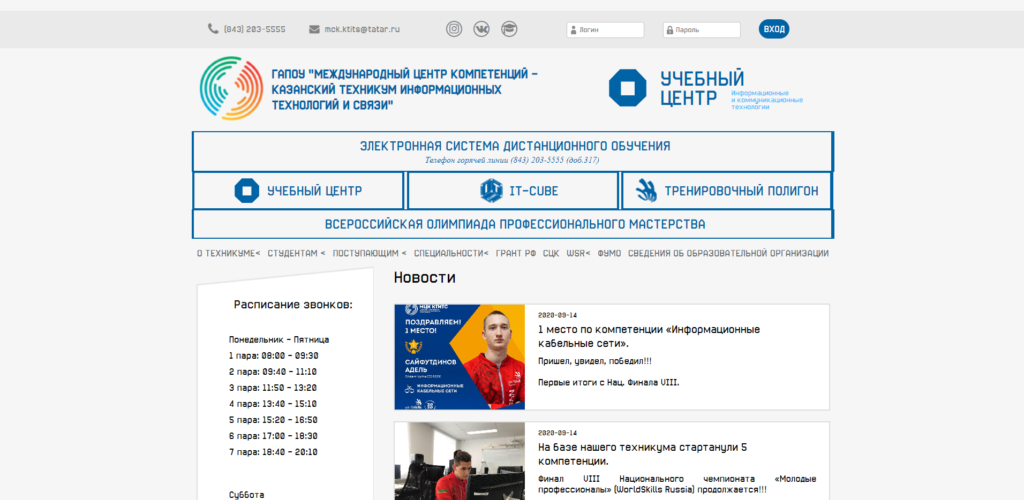Open the Грант РФ menu item

click(x=516, y=253)
